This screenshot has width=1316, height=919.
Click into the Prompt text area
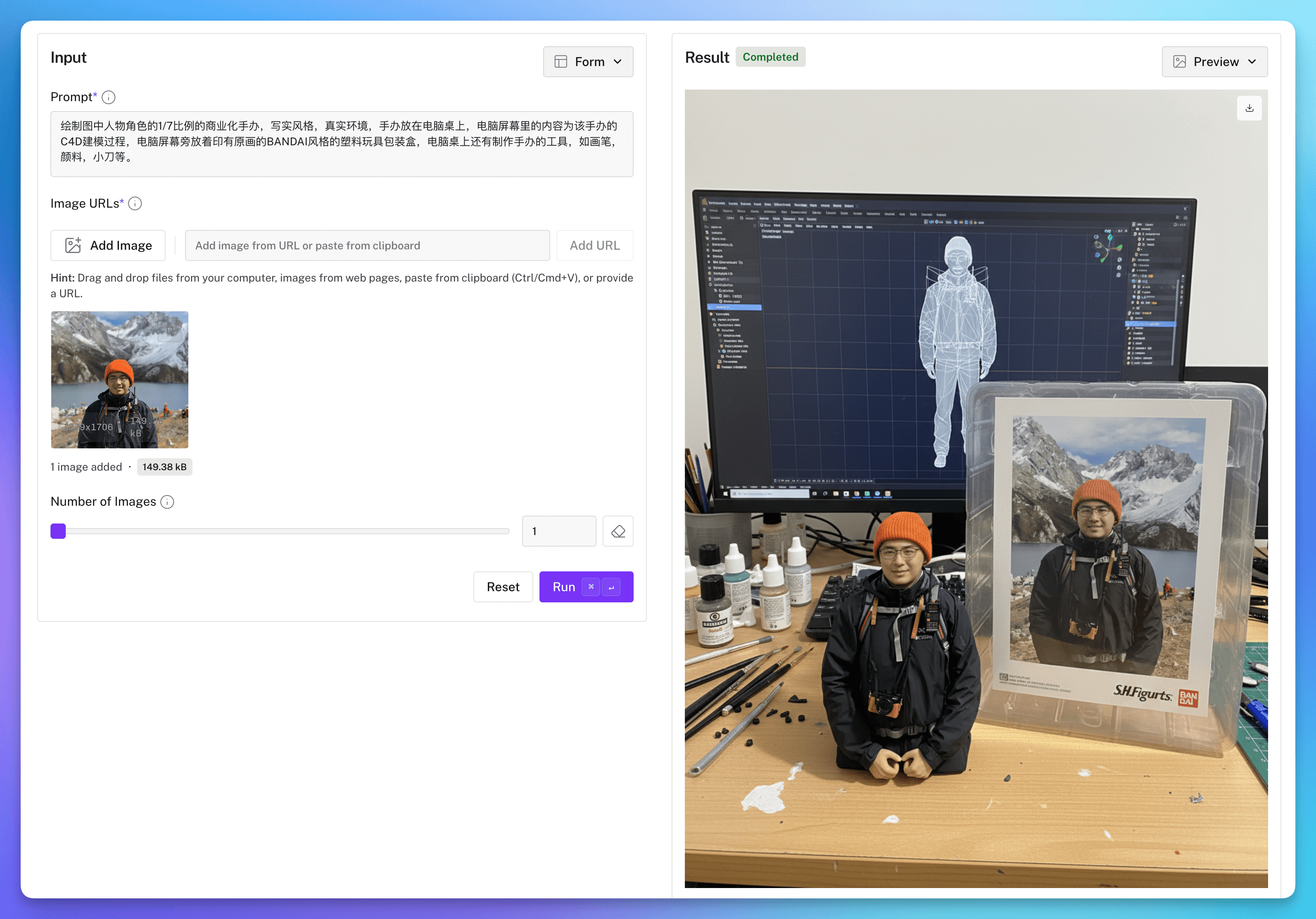tap(342, 143)
